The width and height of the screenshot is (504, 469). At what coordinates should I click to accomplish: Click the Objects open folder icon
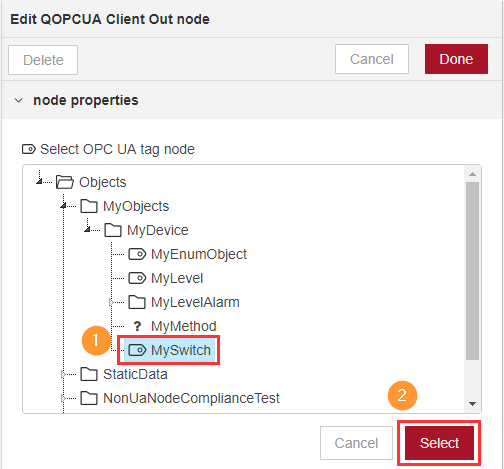coord(65,182)
